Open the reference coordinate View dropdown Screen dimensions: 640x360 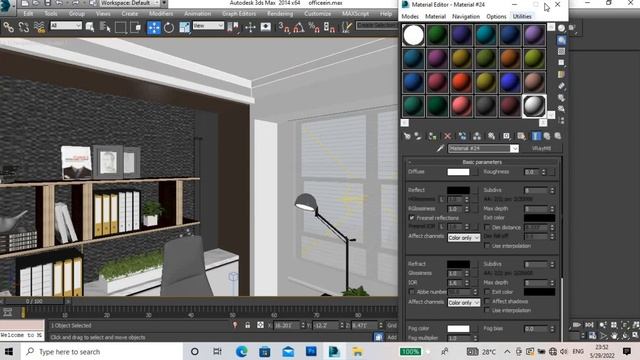[208, 26]
